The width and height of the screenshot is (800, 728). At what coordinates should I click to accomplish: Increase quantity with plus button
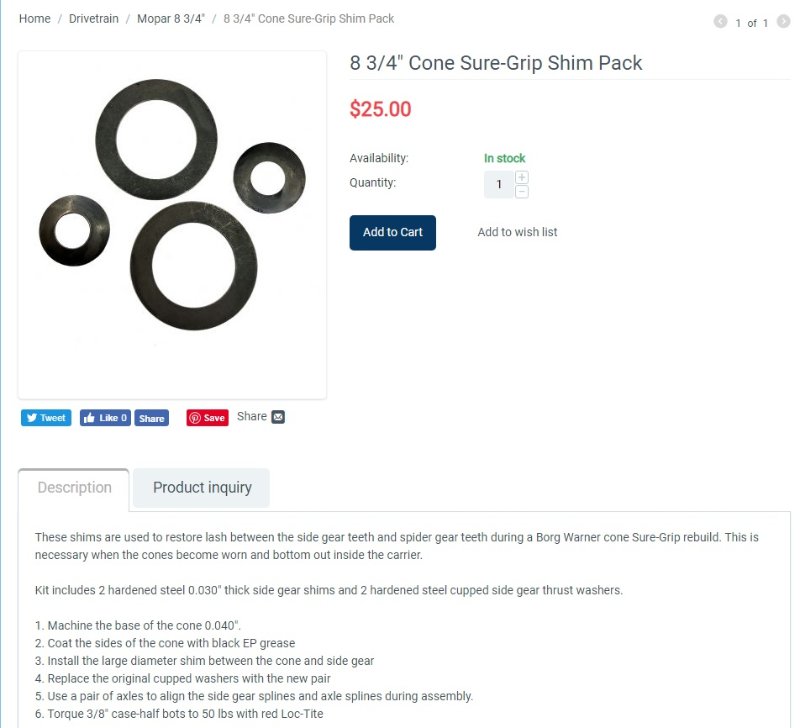click(522, 177)
